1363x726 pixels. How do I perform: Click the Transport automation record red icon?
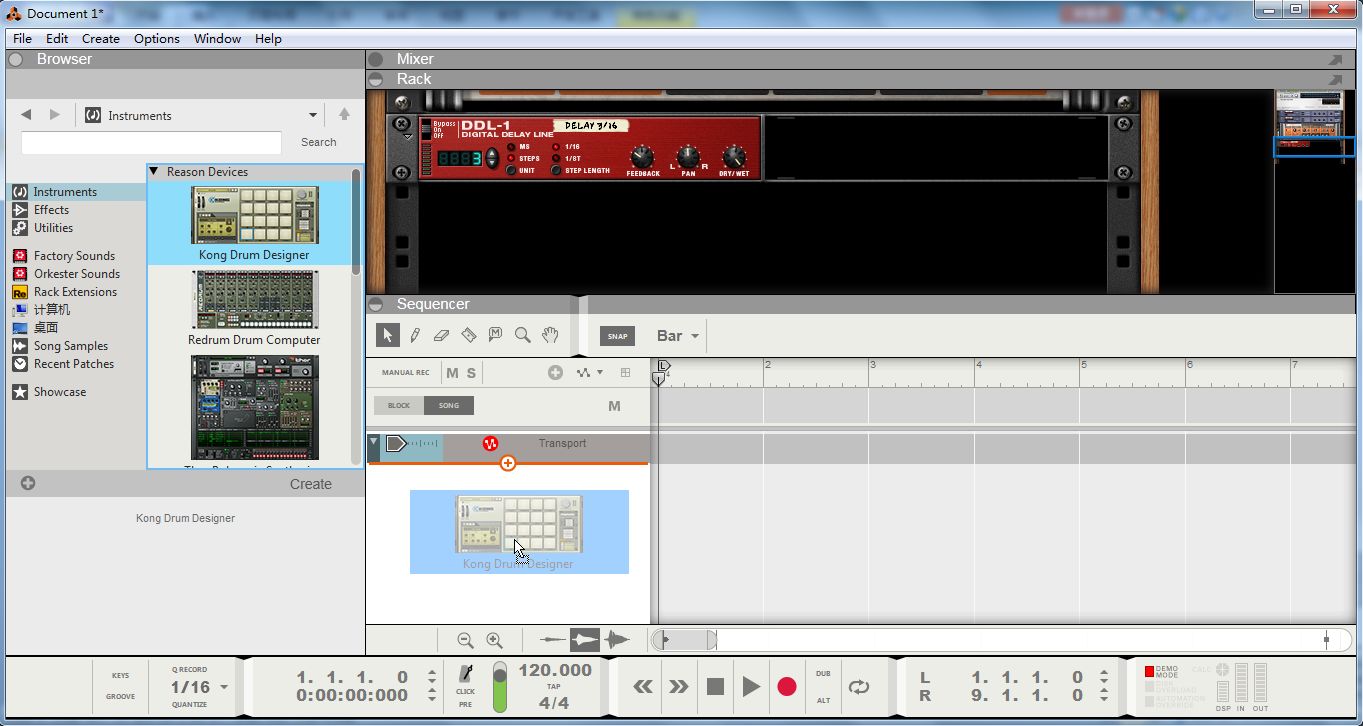[x=491, y=443]
